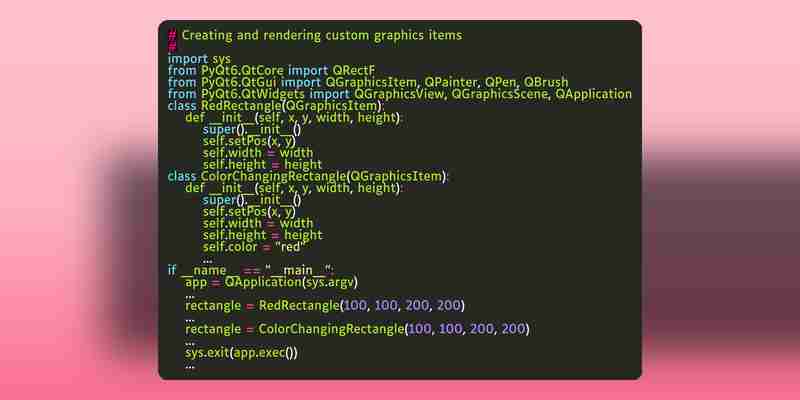The height and width of the screenshot is (400, 800).
Task: Click the line importing QRectF from PyQt6.QtCore
Action: pos(271,70)
